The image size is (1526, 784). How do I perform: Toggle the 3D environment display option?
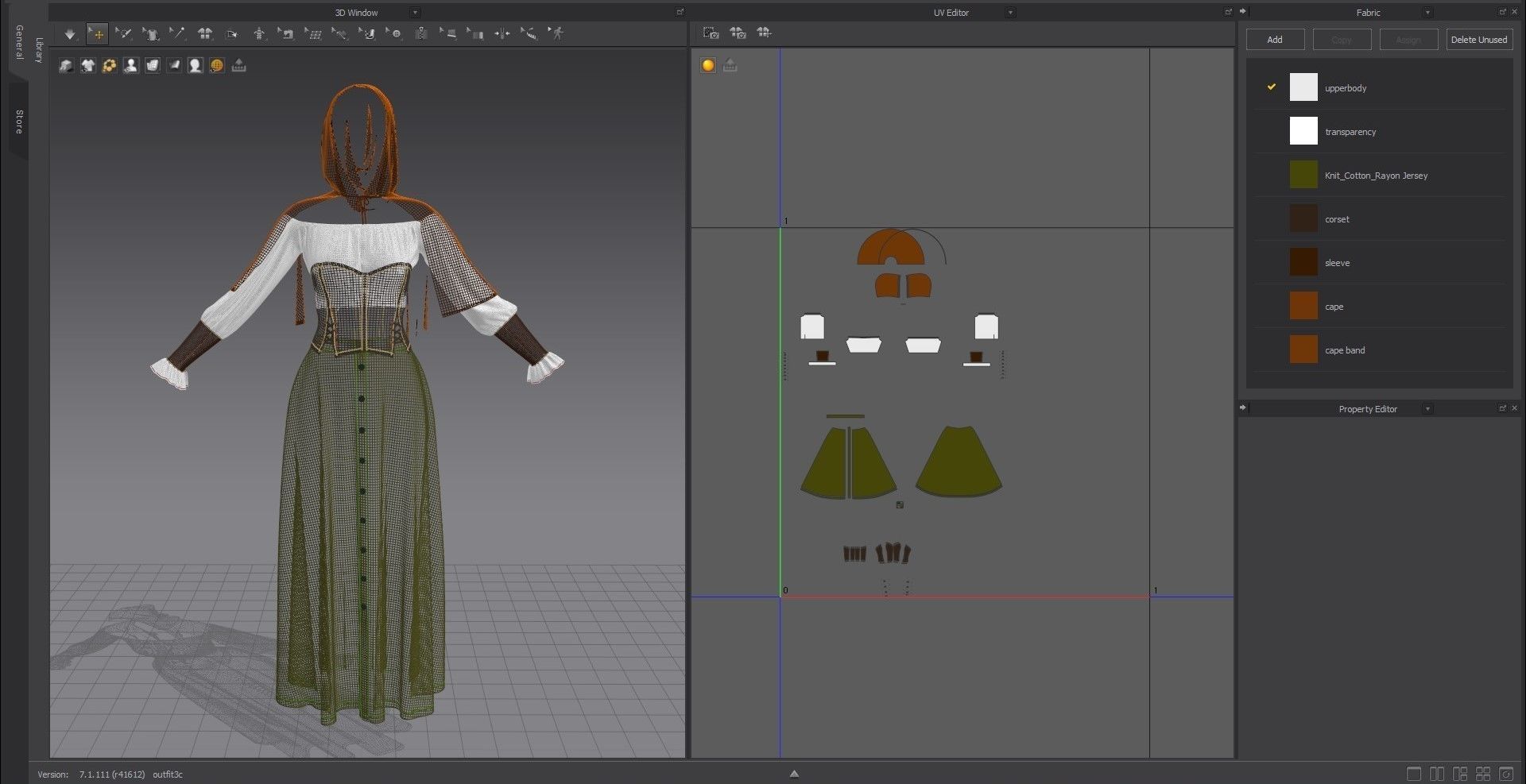click(x=153, y=65)
